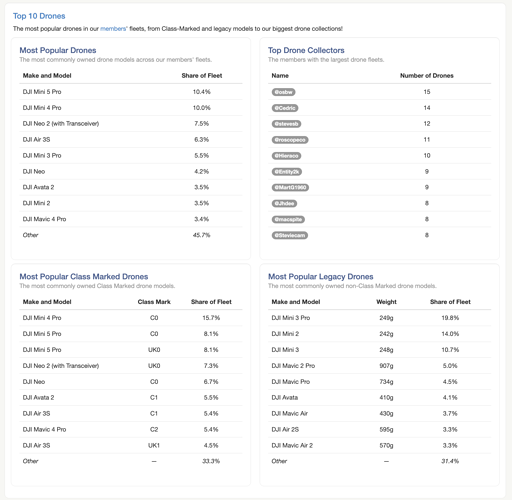512x500 pixels.
Task: Click the UK1 class mark cell
Action: pyautogui.click(x=154, y=446)
